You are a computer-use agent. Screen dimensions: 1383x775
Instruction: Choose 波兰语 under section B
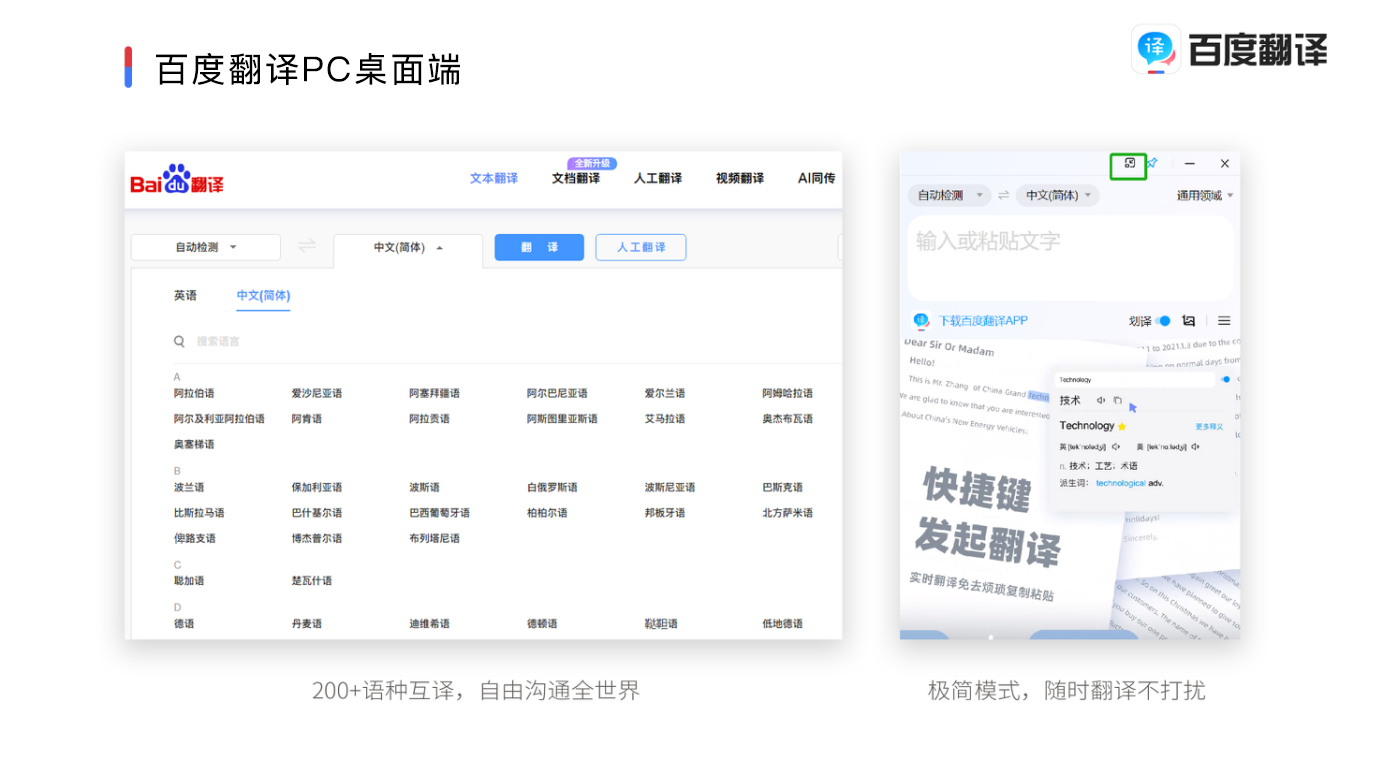pos(189,487)
